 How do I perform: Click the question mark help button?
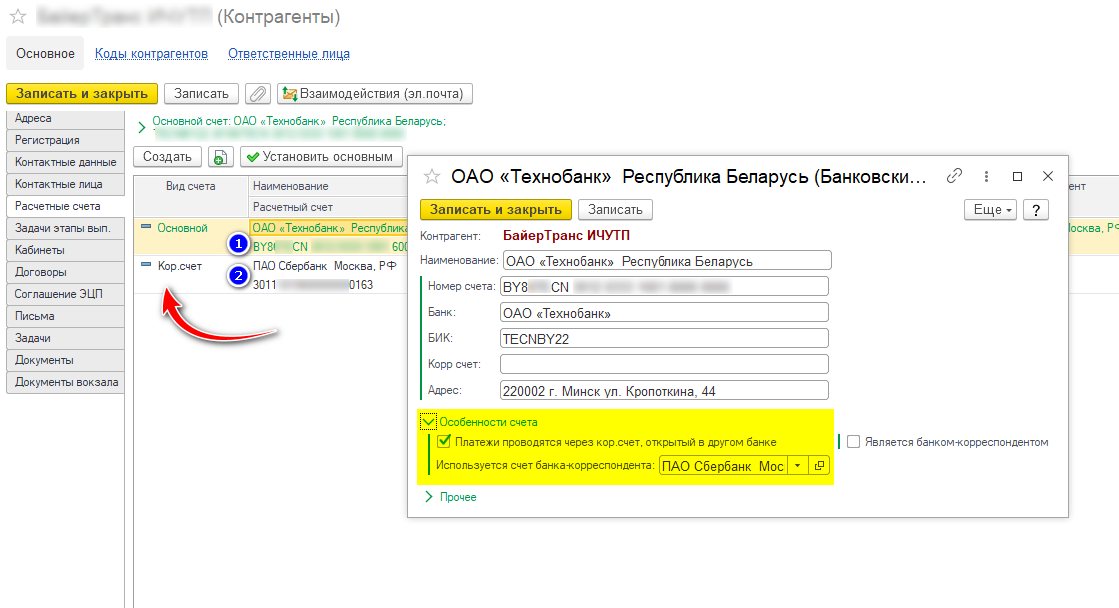click(1035, 210)
